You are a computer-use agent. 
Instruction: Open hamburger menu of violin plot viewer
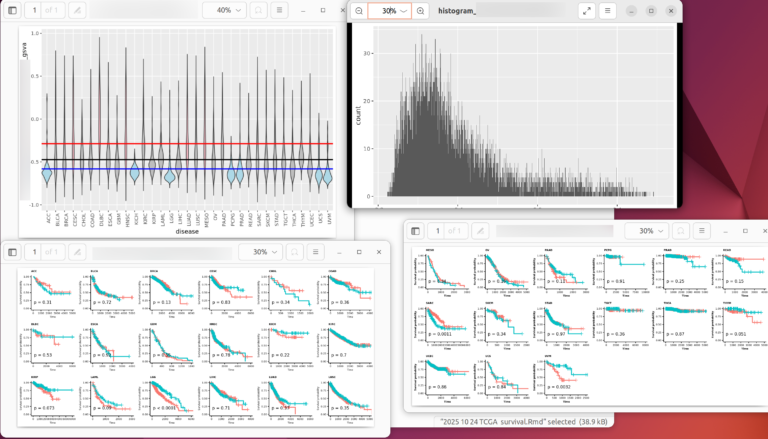(x=279, y=9)
